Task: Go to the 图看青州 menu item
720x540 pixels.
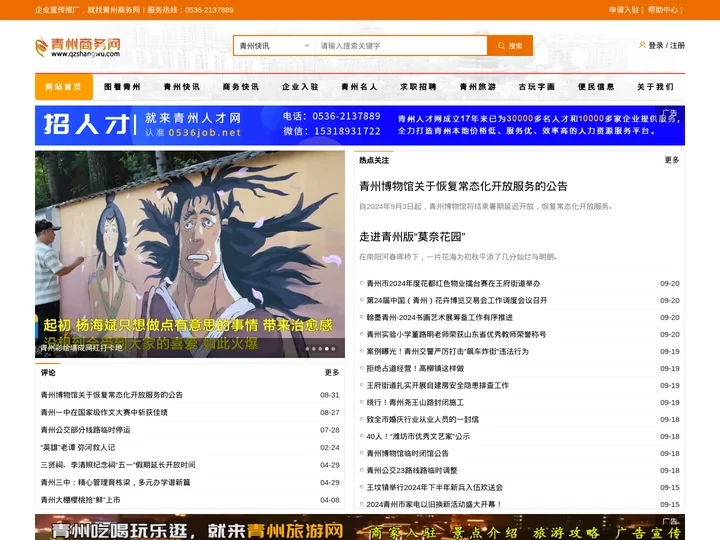Action: 122,87
